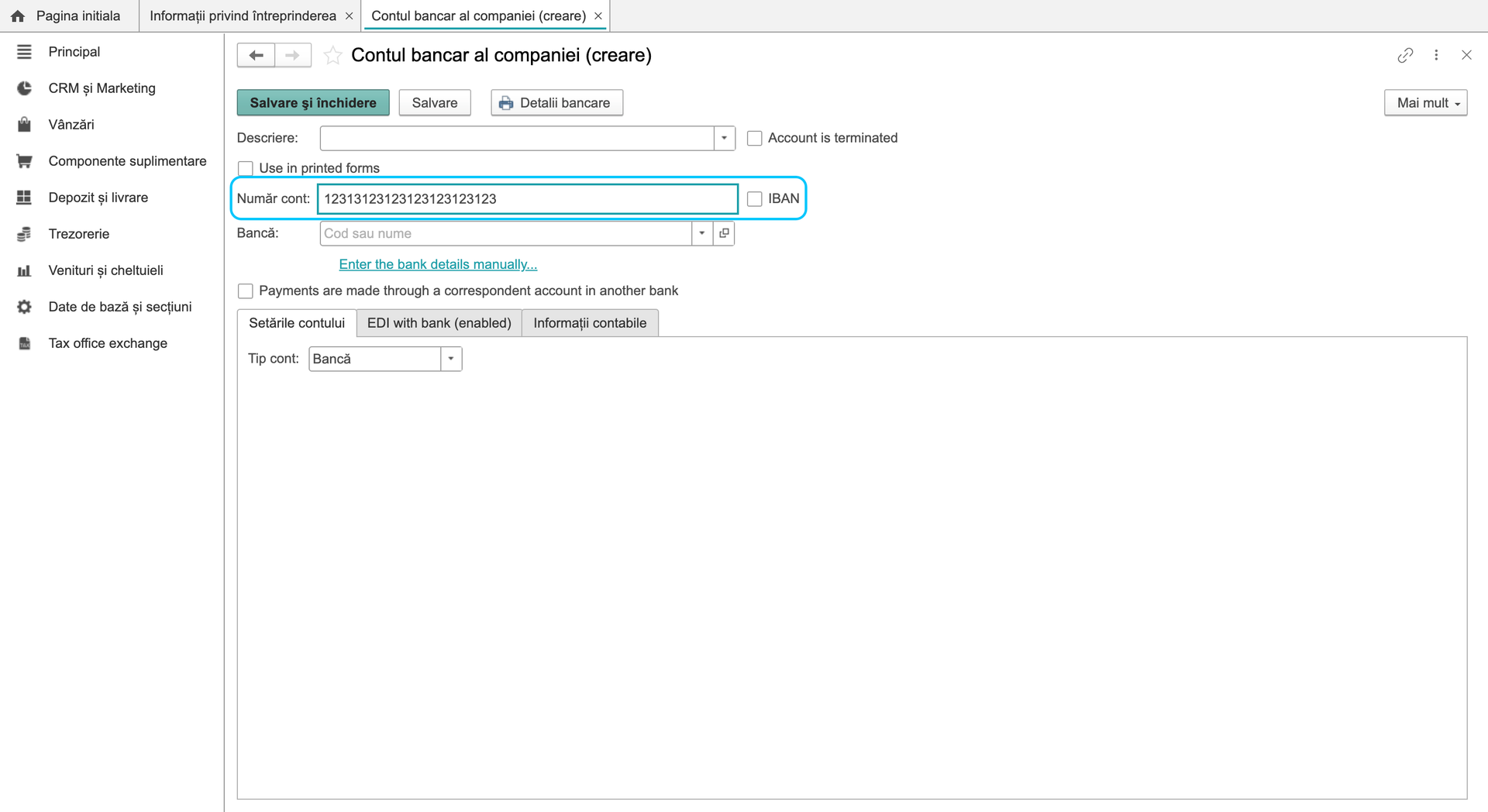The width and height of the screenshot is (1488, 812).
Task: Click Enter the bank details manually link
Action: coord(438,264)
